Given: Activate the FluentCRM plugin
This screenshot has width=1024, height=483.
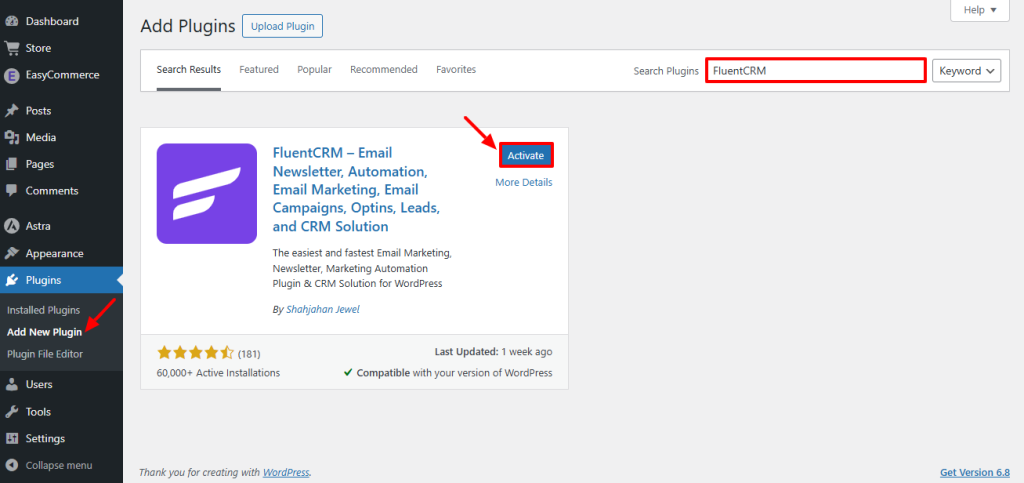Looking at the screenshot, I should (526, 155).
